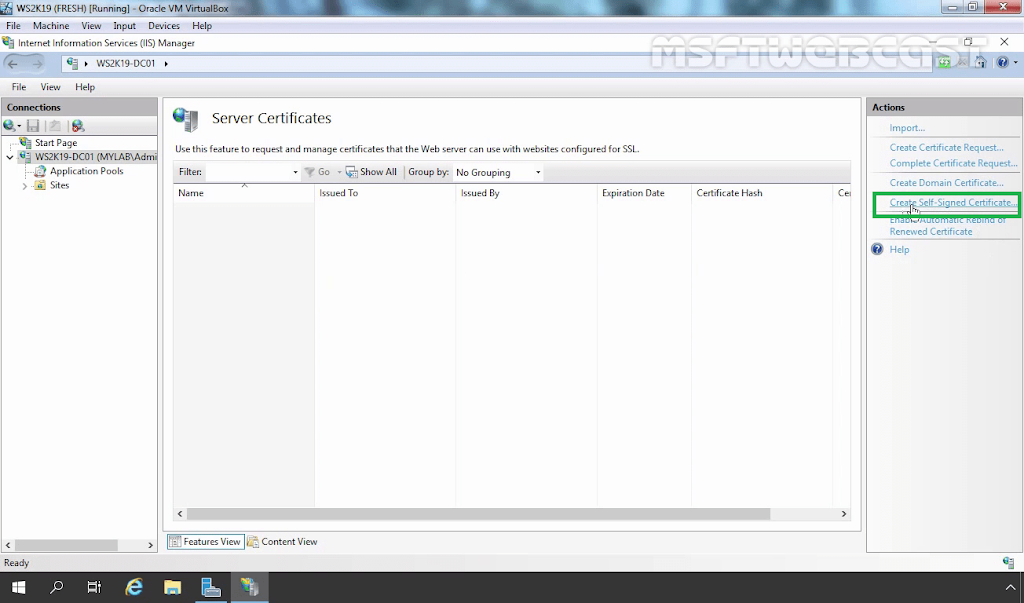The width and height of the screenshot is (1024, 603).
Task: Open the Help menu in IIS Manager
Action: [85, 87]
